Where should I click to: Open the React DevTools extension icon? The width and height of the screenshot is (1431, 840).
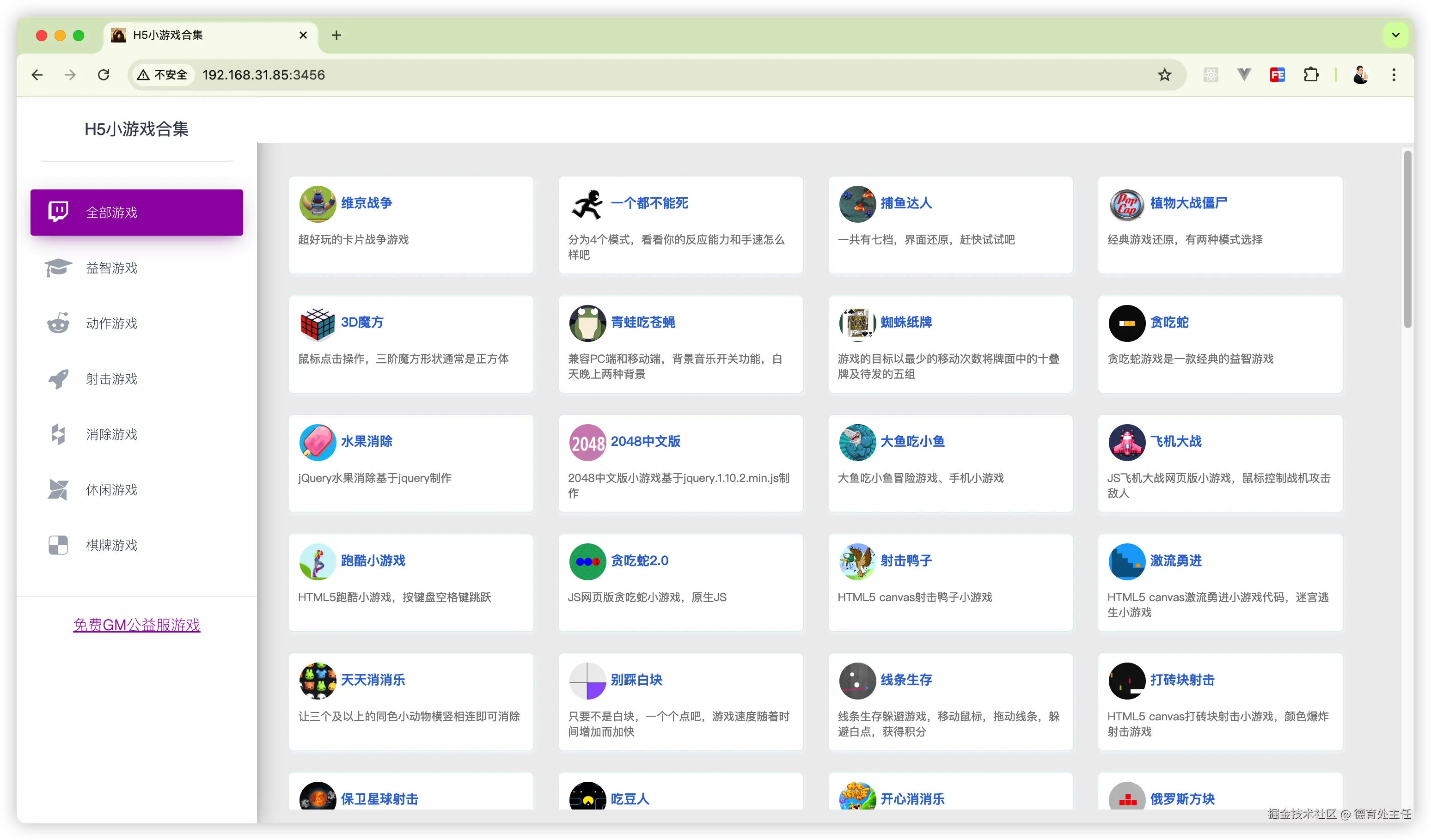(x=1211, y=75)
